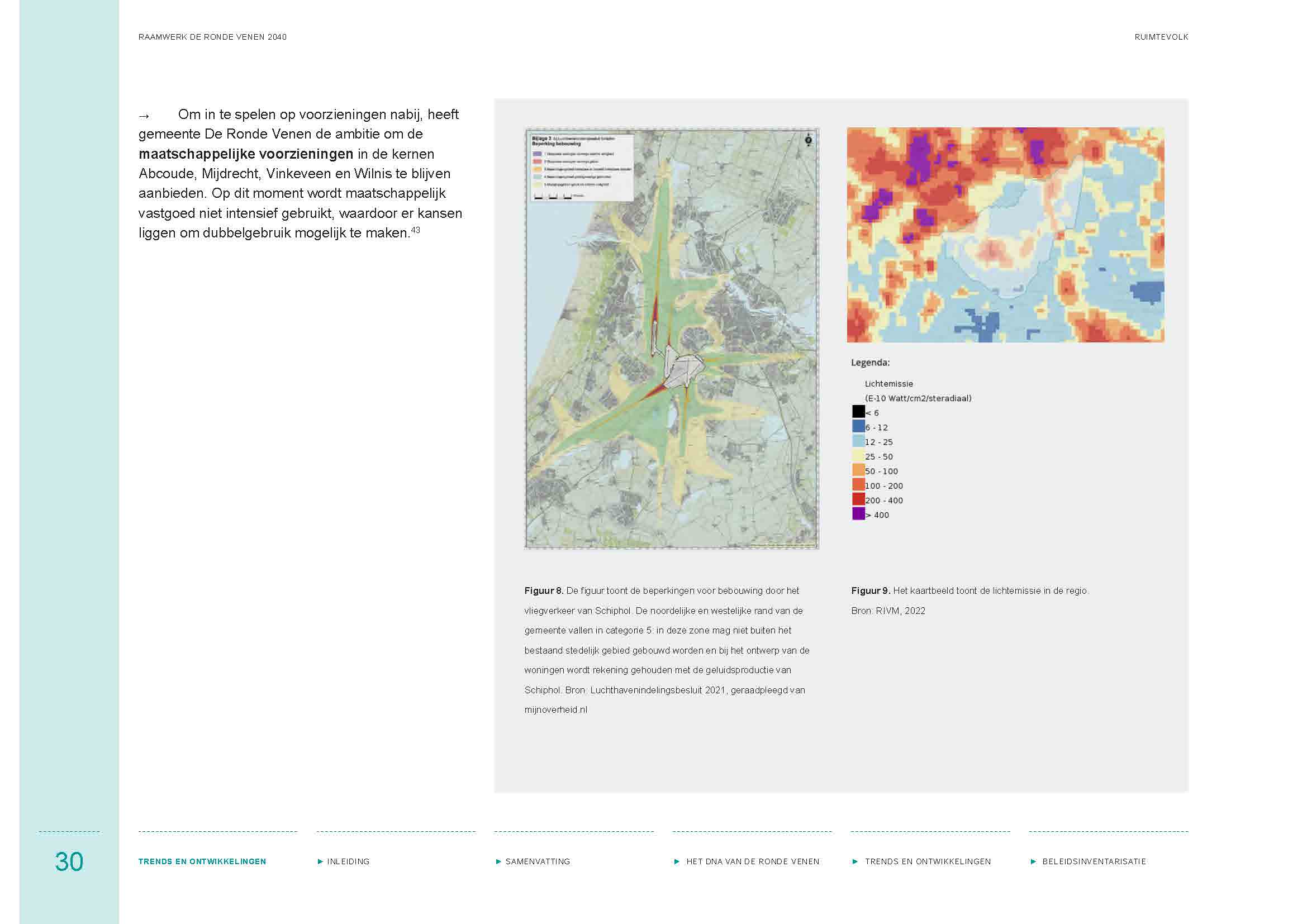1307x924 pixels.
Task: Open the INLEIDING section
Action: pyautogui.click(x=348, y=861)
